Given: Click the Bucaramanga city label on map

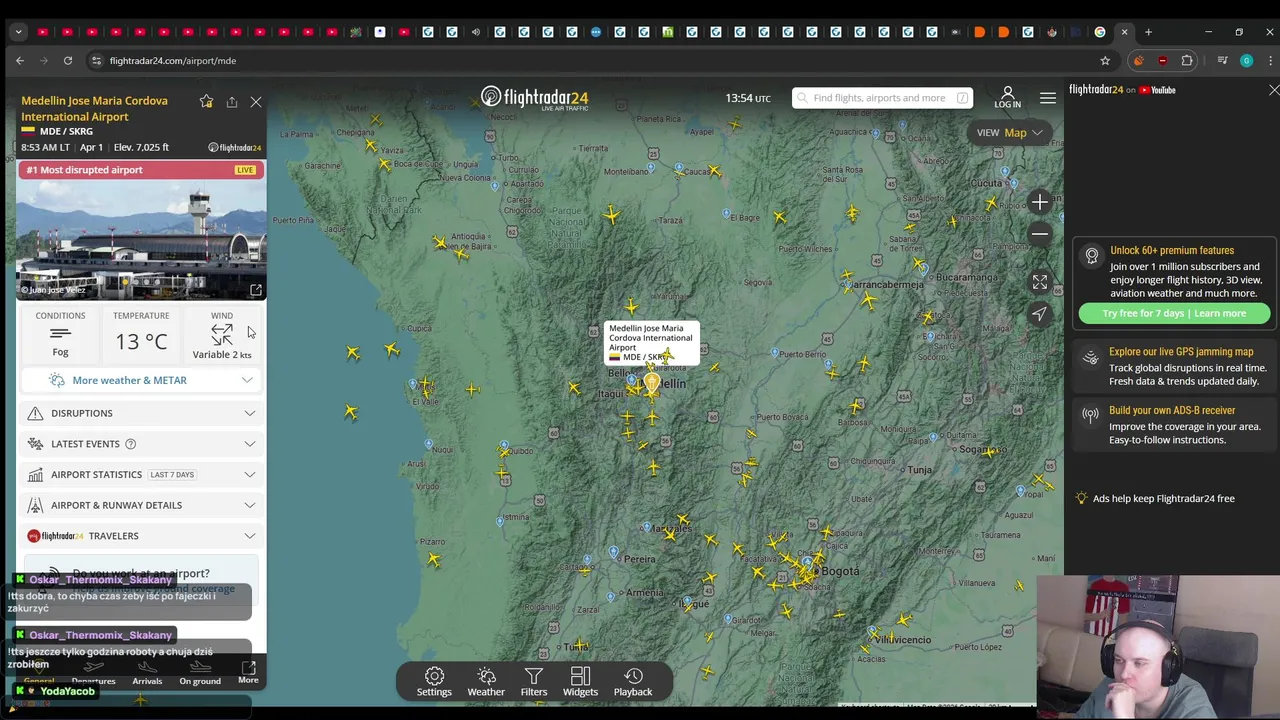Looking at the screenshot, I should (x=966, y=277).
